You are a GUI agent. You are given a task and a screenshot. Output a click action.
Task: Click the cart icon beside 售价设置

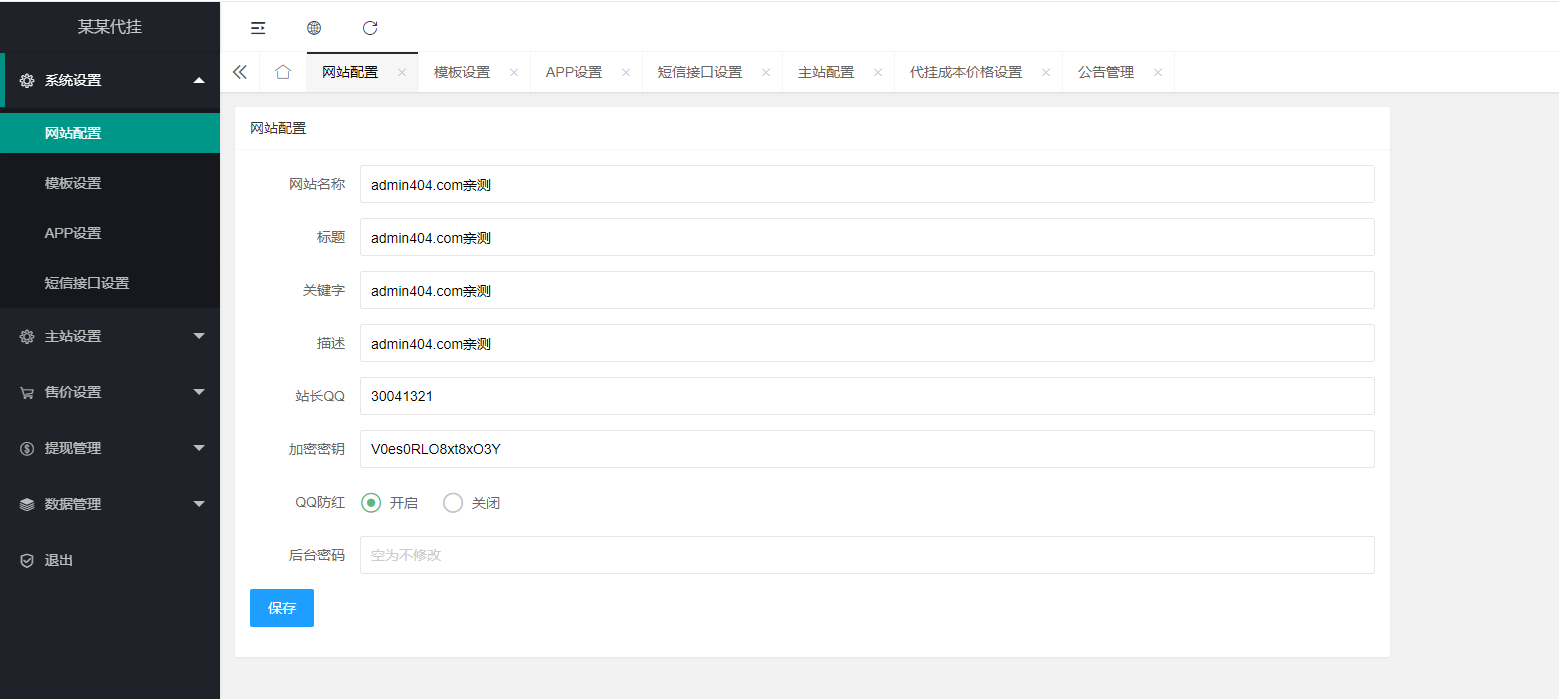[27, 393]
